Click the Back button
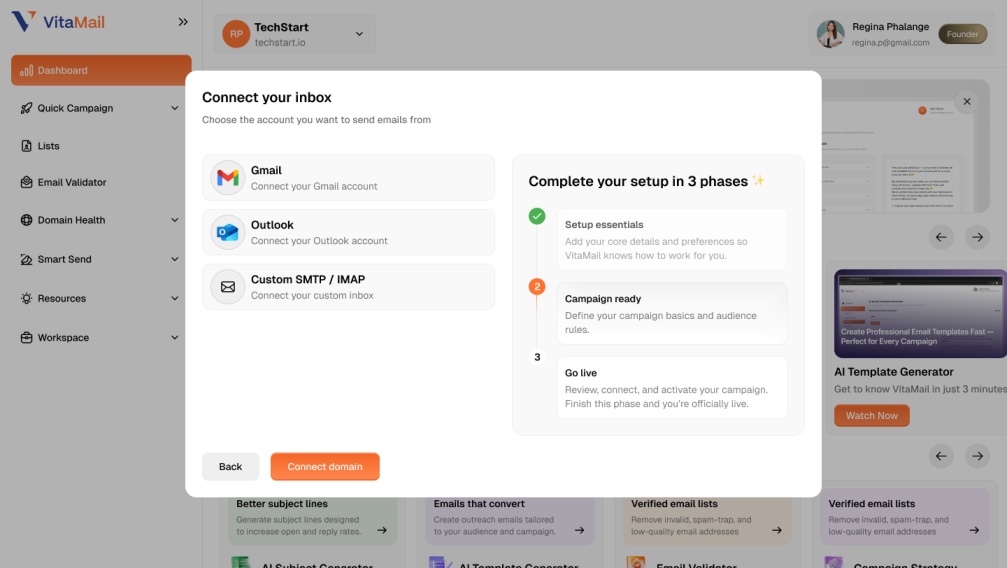The width and height of the screenshot is (1007, 568). (x=231, y=466)
